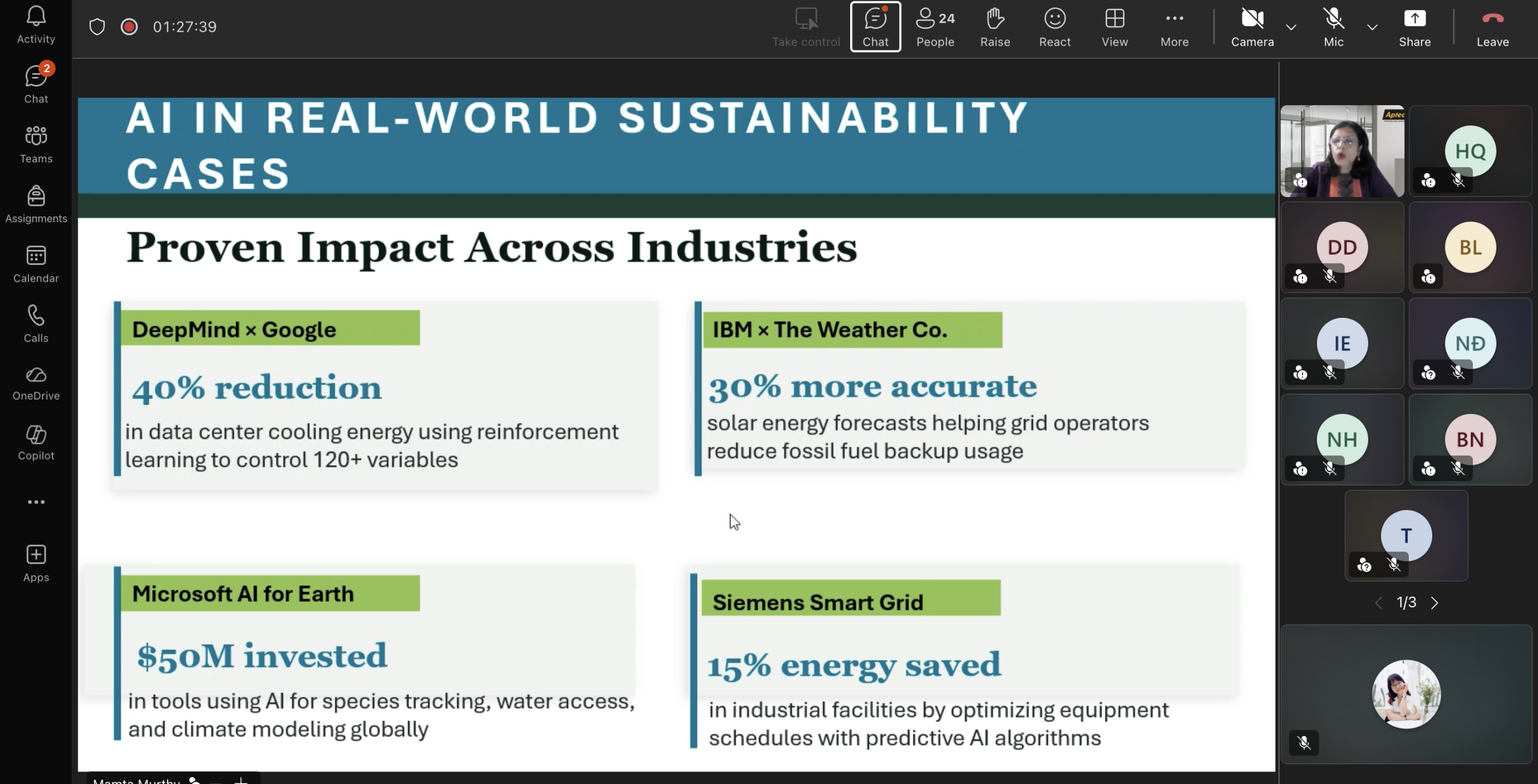Select the presenter's video thumbnail
This screenshot has width=1538, height=784.
[1342, 151]
